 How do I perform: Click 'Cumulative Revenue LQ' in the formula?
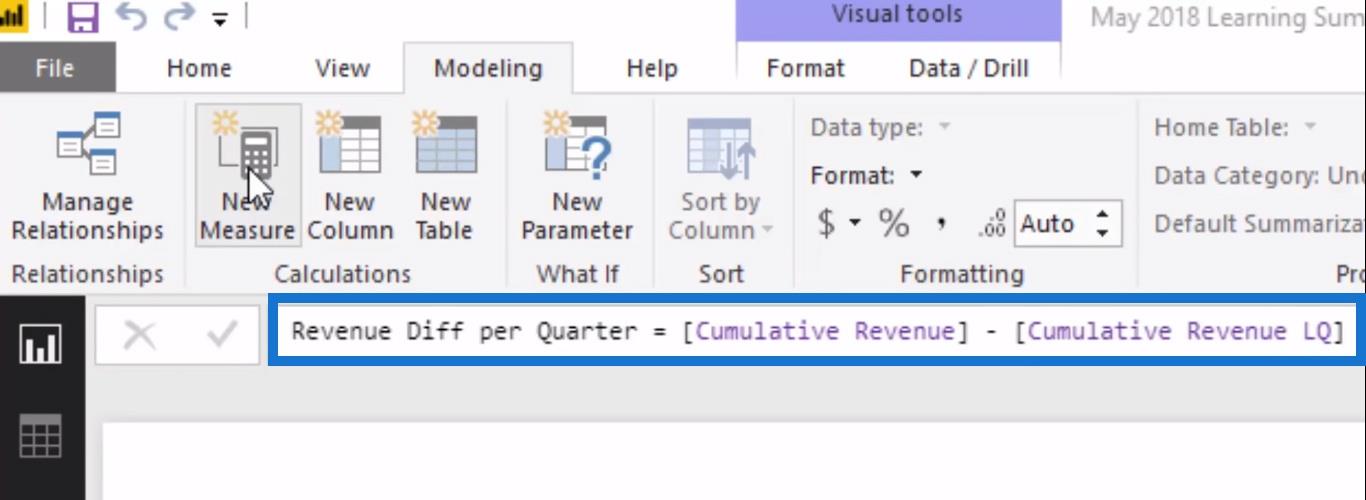point(1178,331)
